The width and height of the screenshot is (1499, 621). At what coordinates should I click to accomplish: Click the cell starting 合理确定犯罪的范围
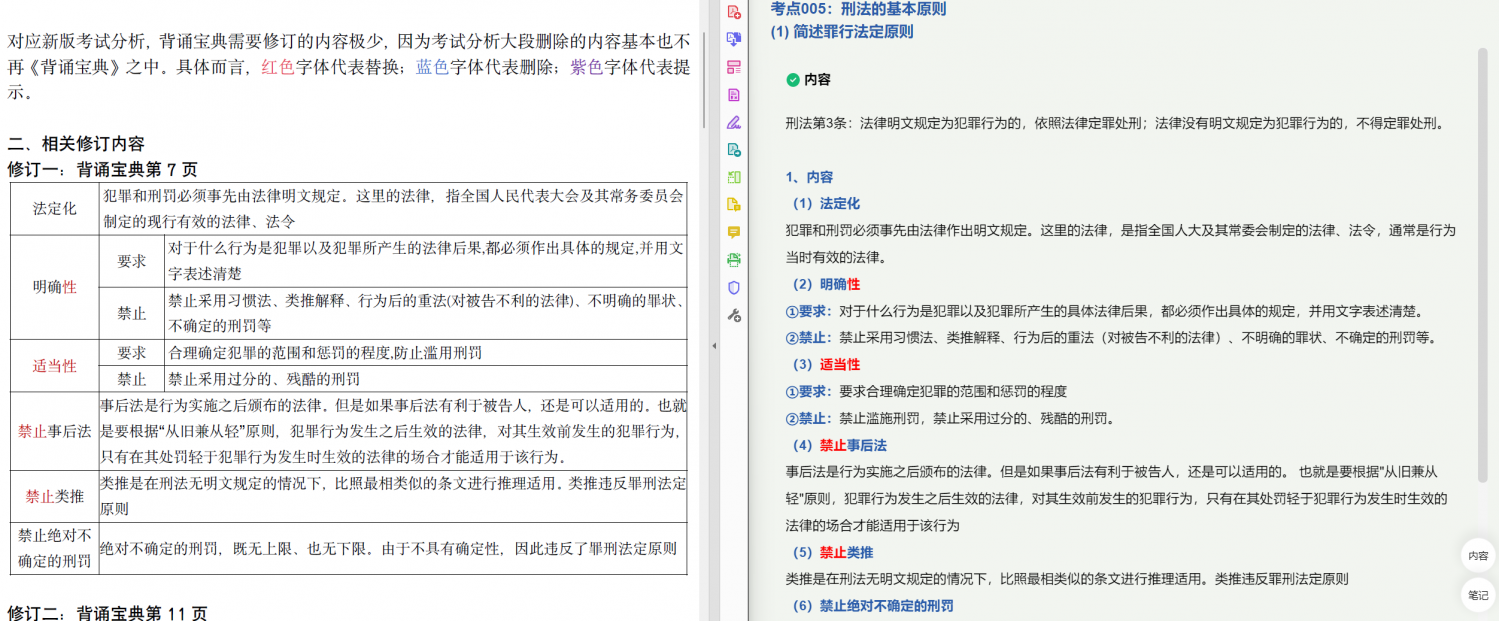(425, 353)
